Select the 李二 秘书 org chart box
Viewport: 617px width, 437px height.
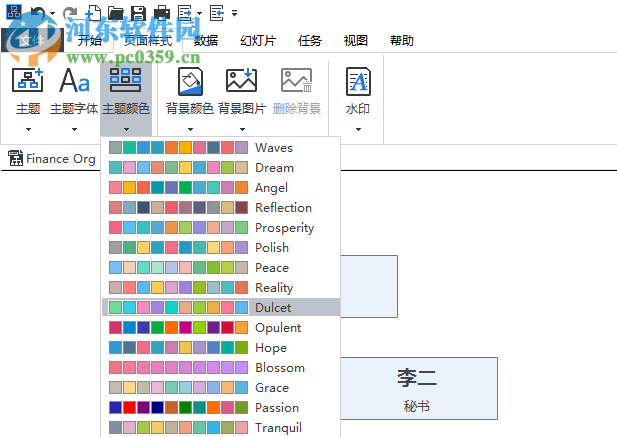click(x=419, y=388)
